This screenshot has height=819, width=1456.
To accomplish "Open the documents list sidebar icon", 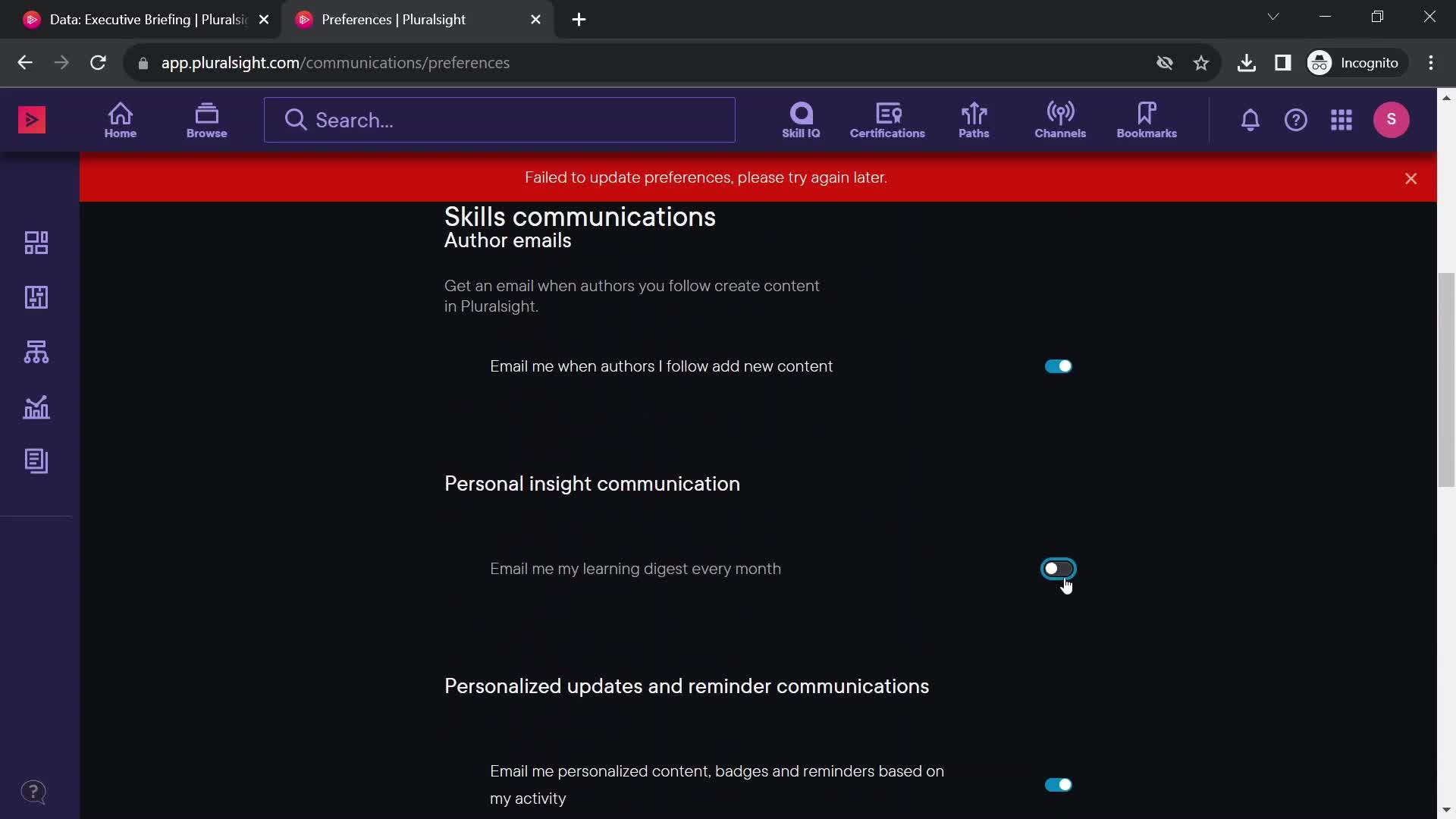I will [36, 461].
